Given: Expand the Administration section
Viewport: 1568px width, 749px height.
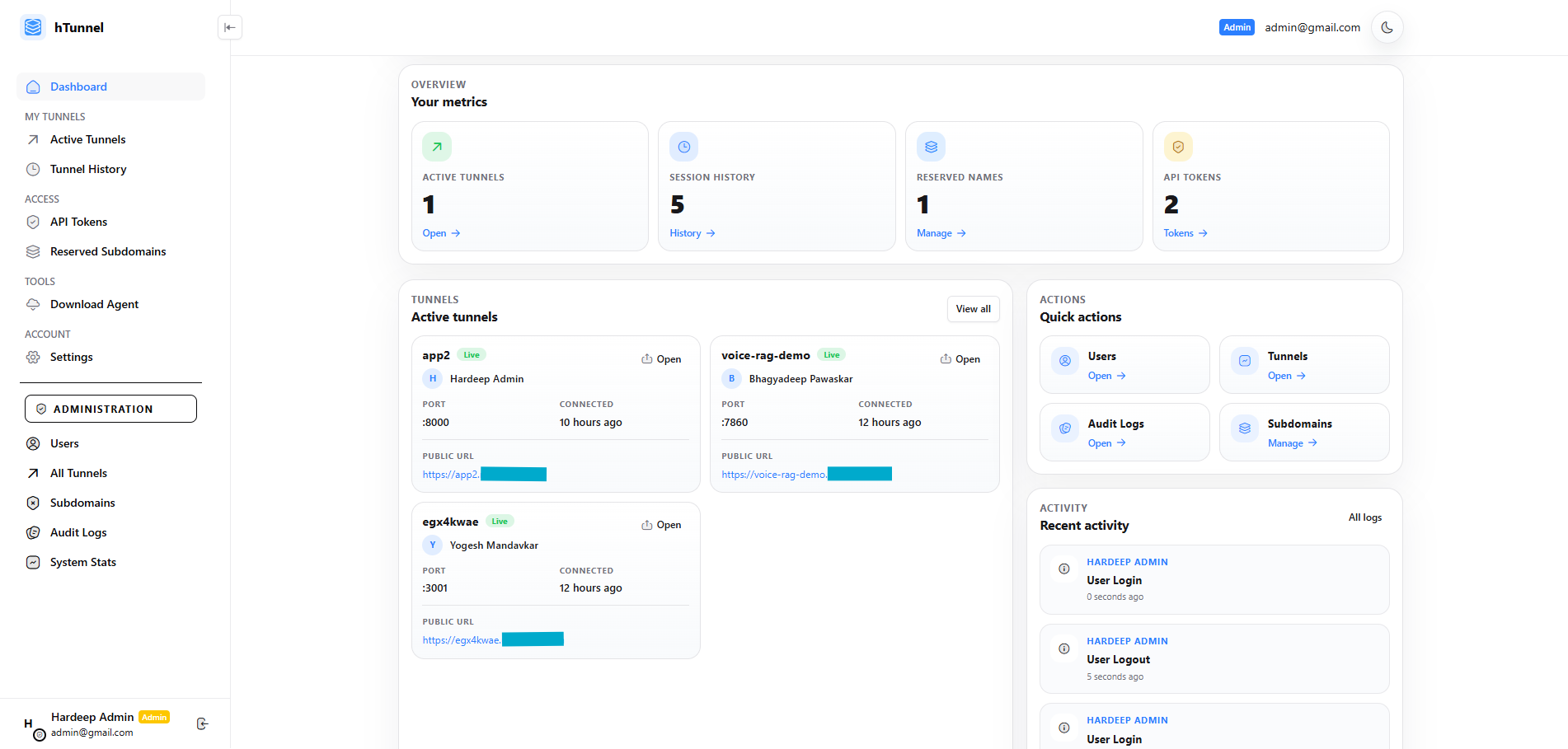Looking at the screenshot, I should 110,409.
